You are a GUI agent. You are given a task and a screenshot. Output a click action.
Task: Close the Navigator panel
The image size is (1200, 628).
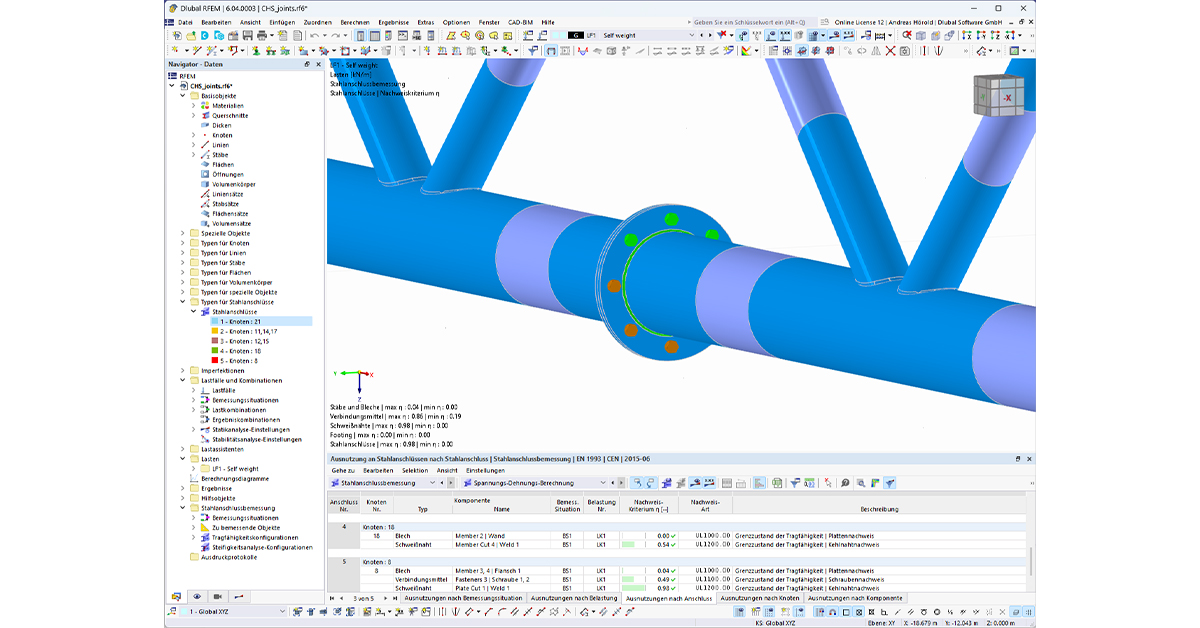point(318,64)
